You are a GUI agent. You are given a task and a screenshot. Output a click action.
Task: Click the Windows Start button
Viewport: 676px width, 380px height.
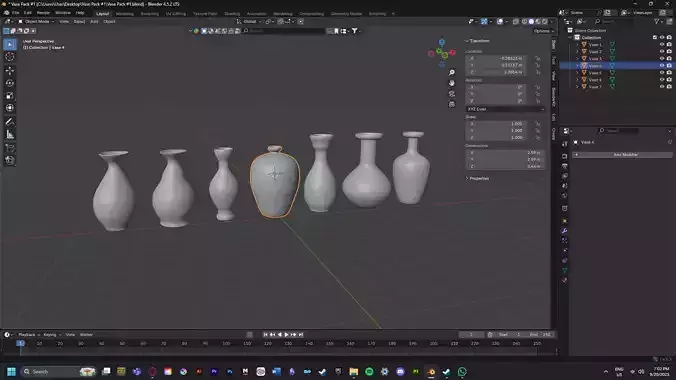click(x=11, y=372)
